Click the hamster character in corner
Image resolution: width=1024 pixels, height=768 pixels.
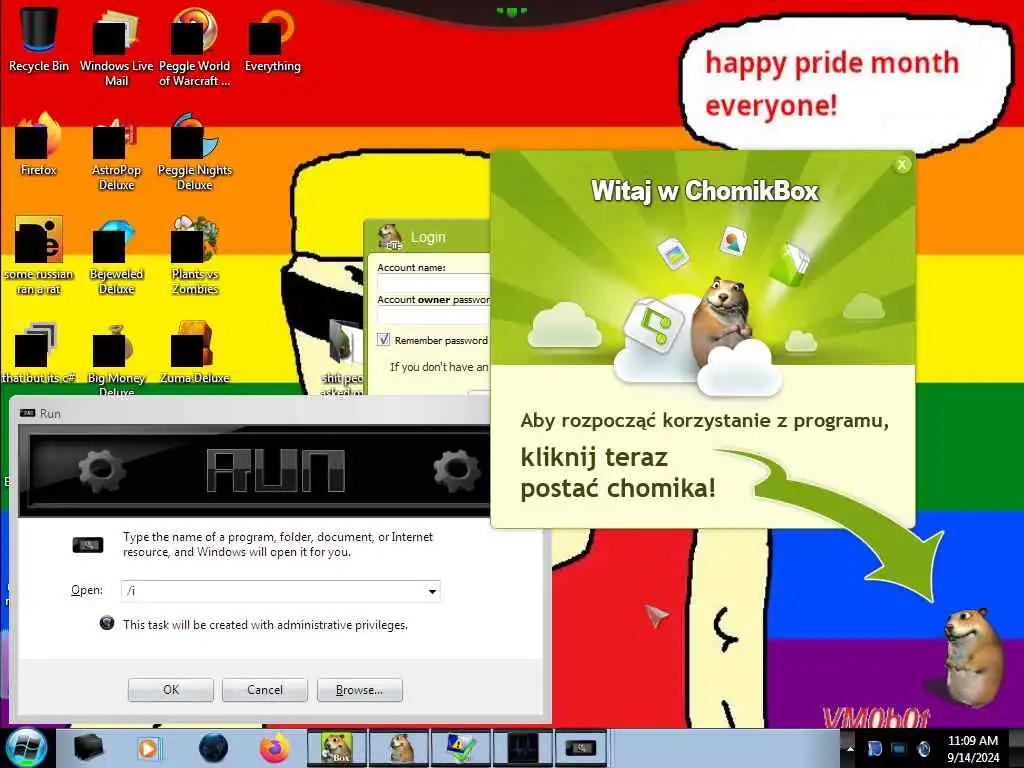973,656
